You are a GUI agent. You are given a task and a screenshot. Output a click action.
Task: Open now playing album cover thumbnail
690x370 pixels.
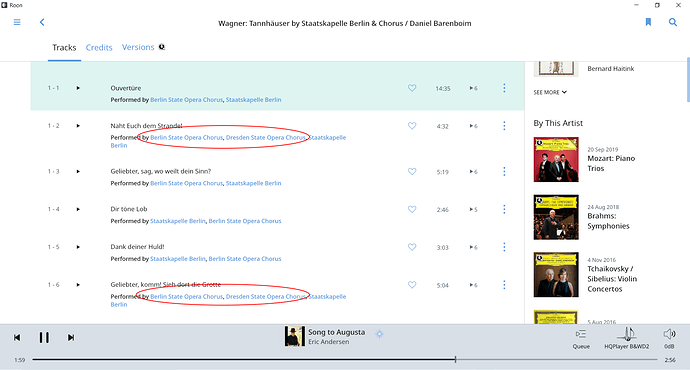point(294,336)
